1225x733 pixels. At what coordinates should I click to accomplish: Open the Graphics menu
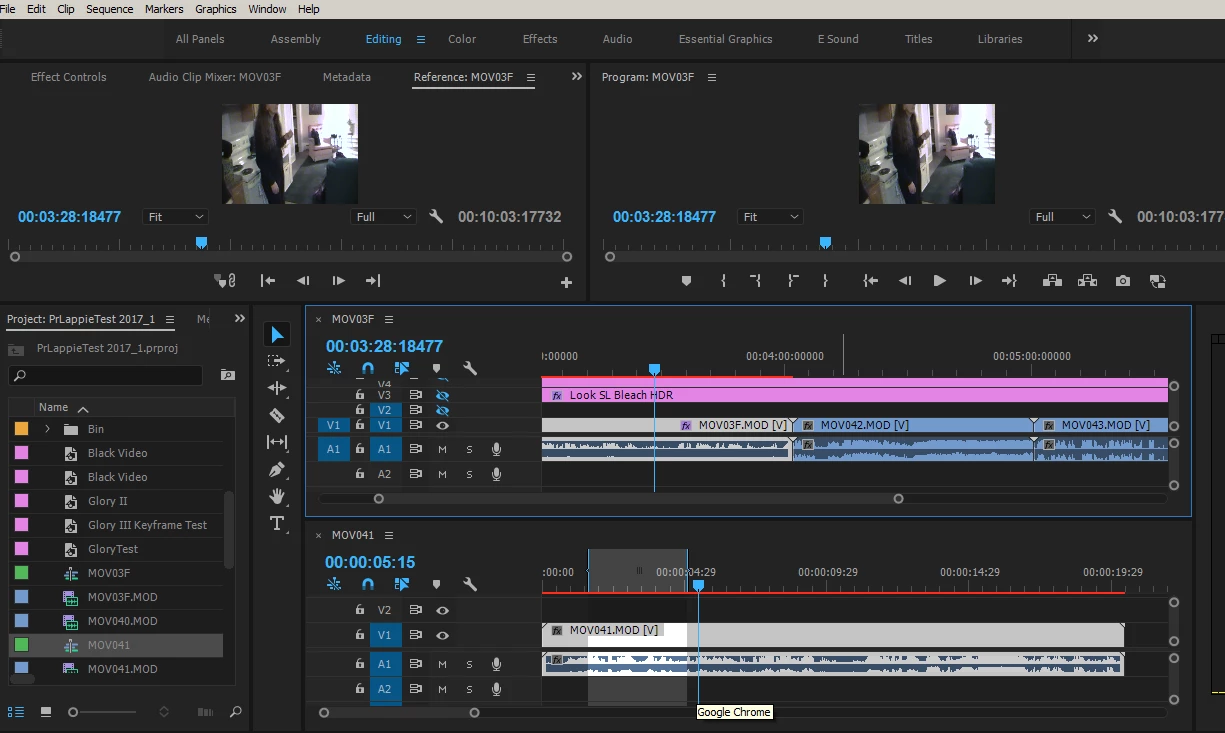[x=216, y=9]
